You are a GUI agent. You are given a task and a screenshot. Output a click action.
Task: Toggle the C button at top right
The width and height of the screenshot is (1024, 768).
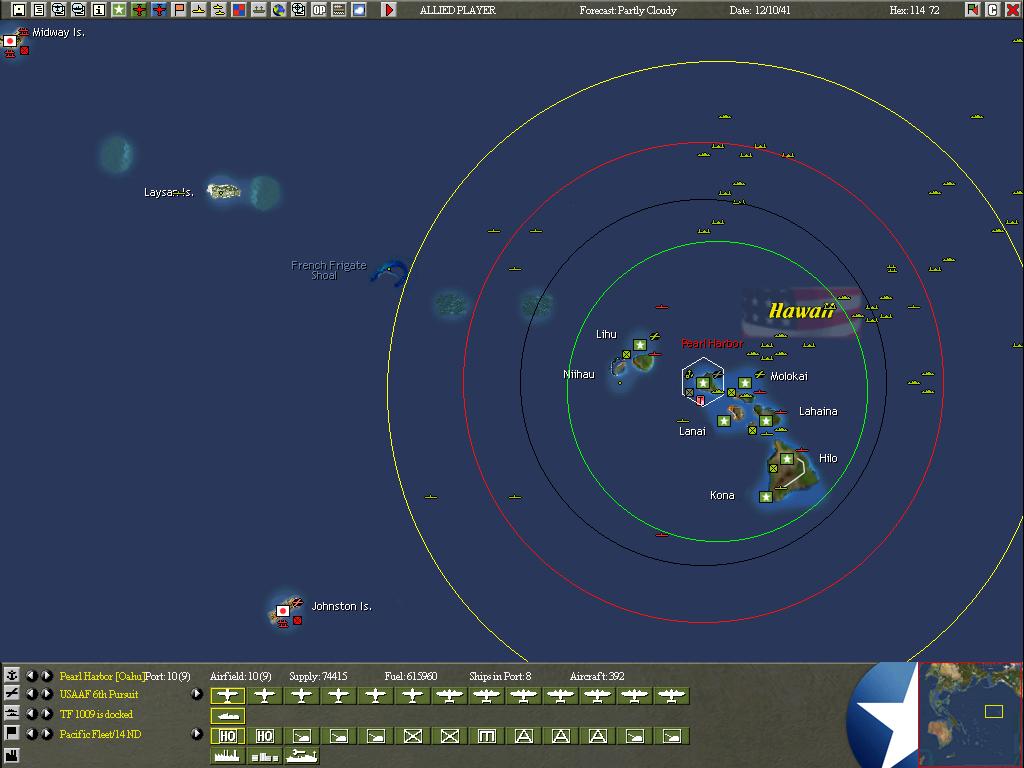(993, 10)
